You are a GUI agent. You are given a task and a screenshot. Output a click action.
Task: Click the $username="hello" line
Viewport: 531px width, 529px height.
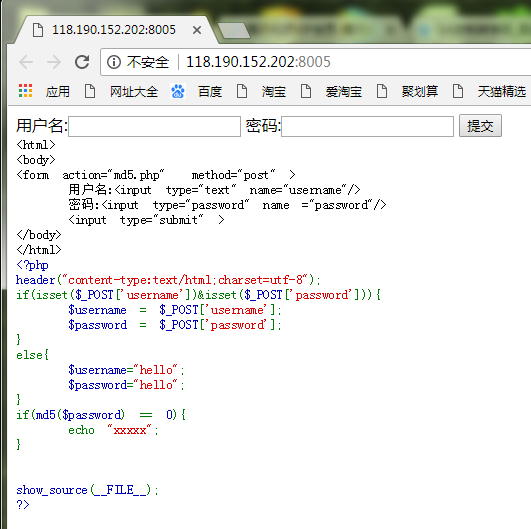pos(126,370)
